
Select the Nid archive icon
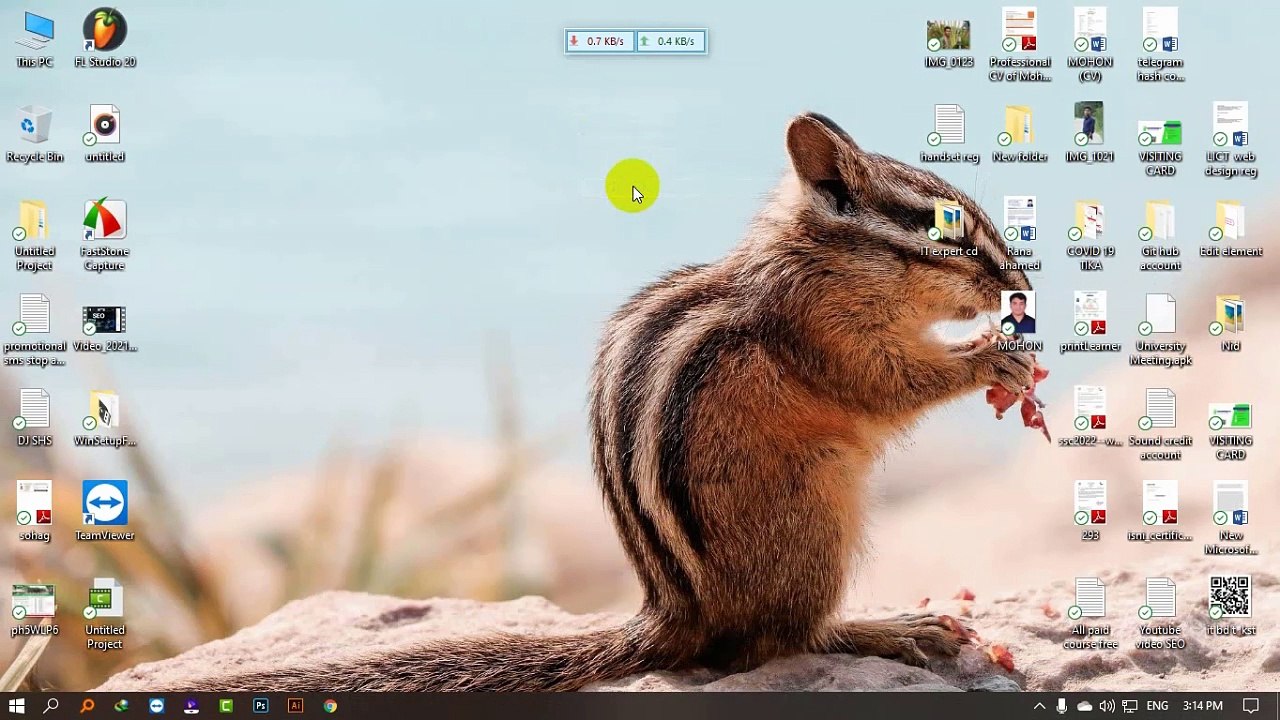click(x=1230, y=322)
